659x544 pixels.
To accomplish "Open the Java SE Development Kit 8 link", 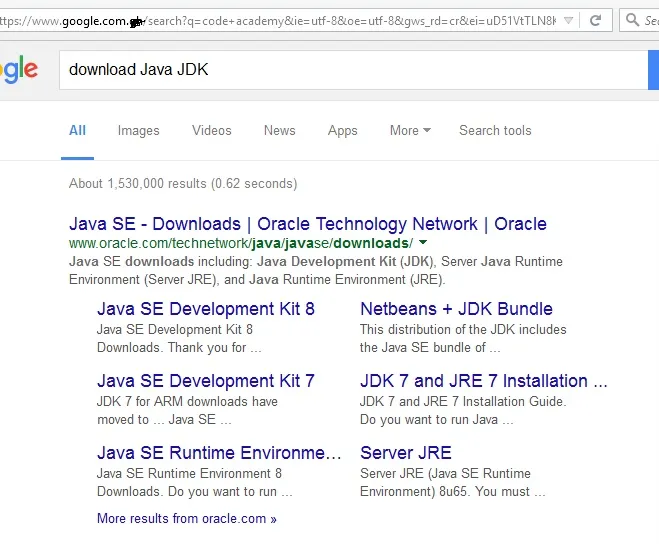I will (206, 309).
